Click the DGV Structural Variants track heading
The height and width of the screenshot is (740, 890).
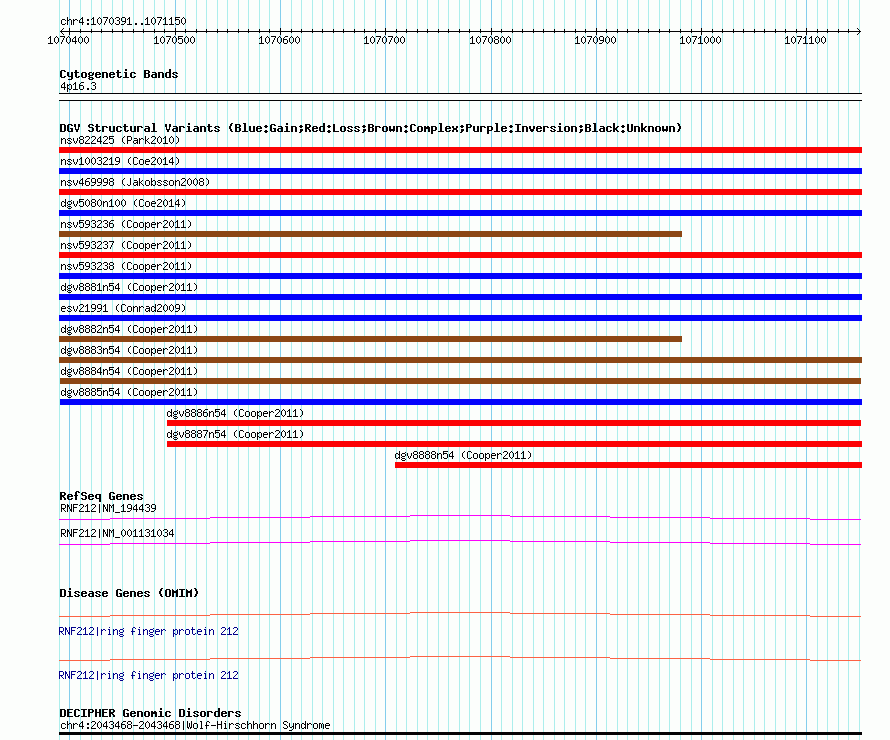[370, 128]
